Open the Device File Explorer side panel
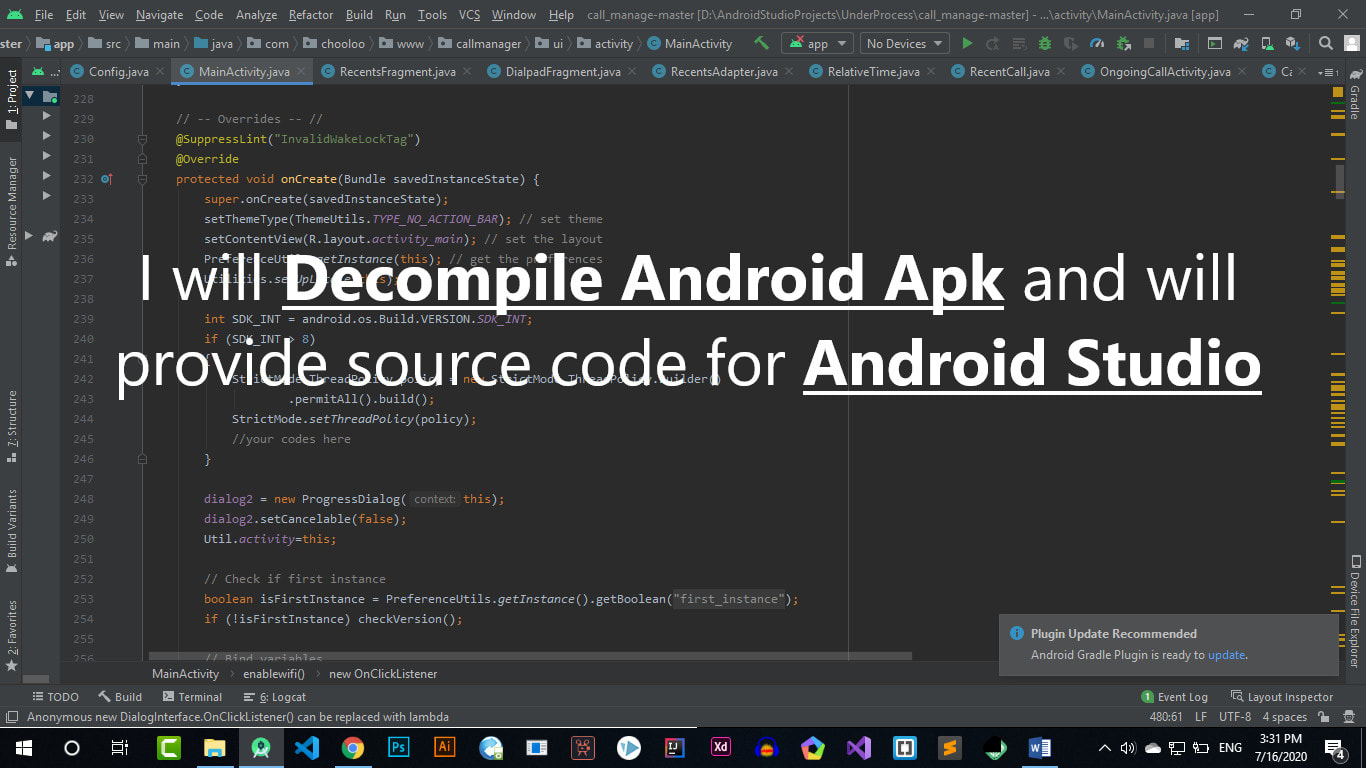 [x=1355, y=612]
